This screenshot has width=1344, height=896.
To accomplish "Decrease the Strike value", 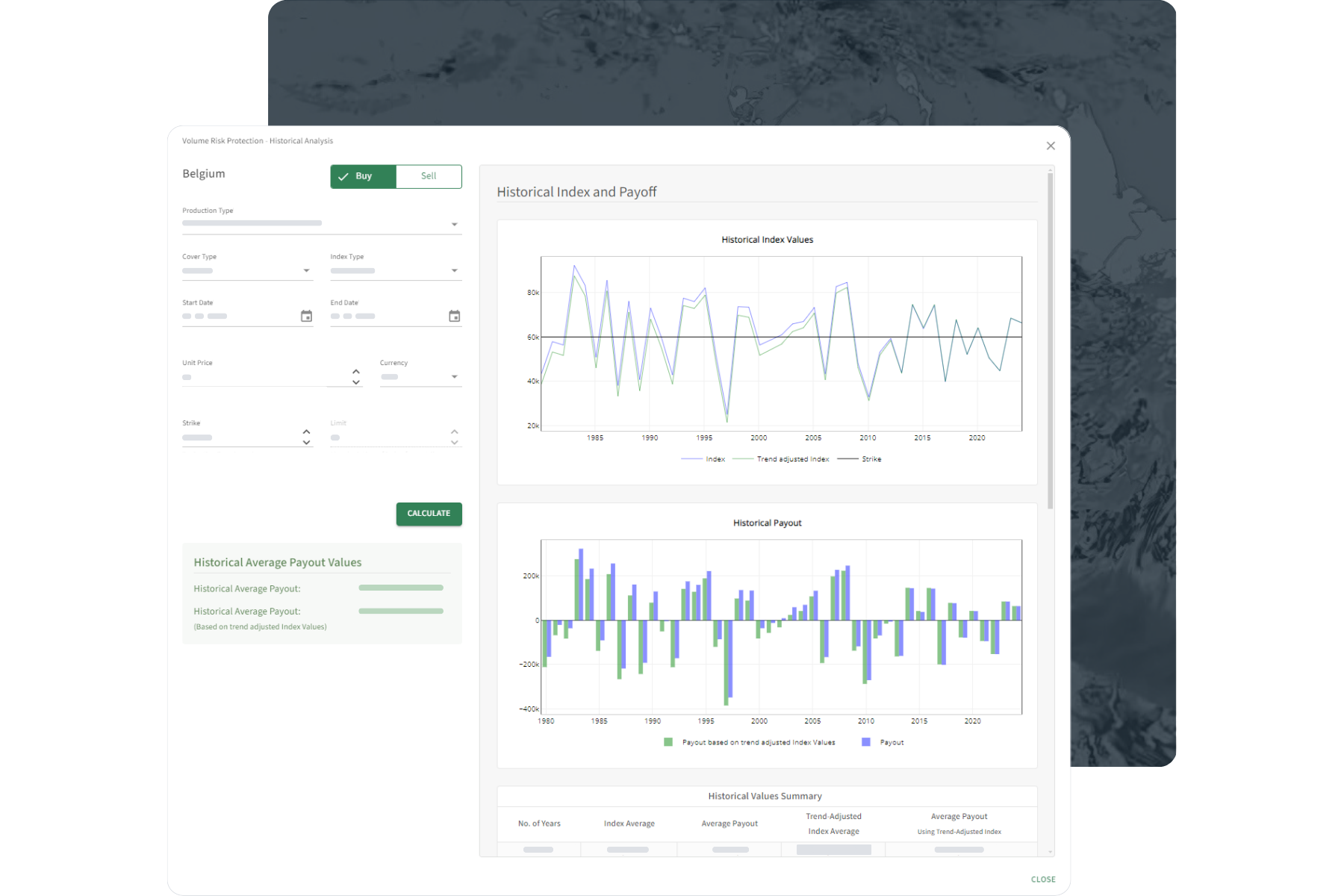I will coord(306,443).
